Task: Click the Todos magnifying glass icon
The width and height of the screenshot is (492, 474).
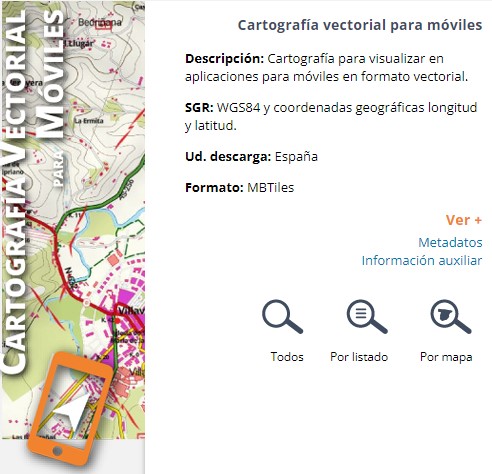Action: click(x=282, y=317)
